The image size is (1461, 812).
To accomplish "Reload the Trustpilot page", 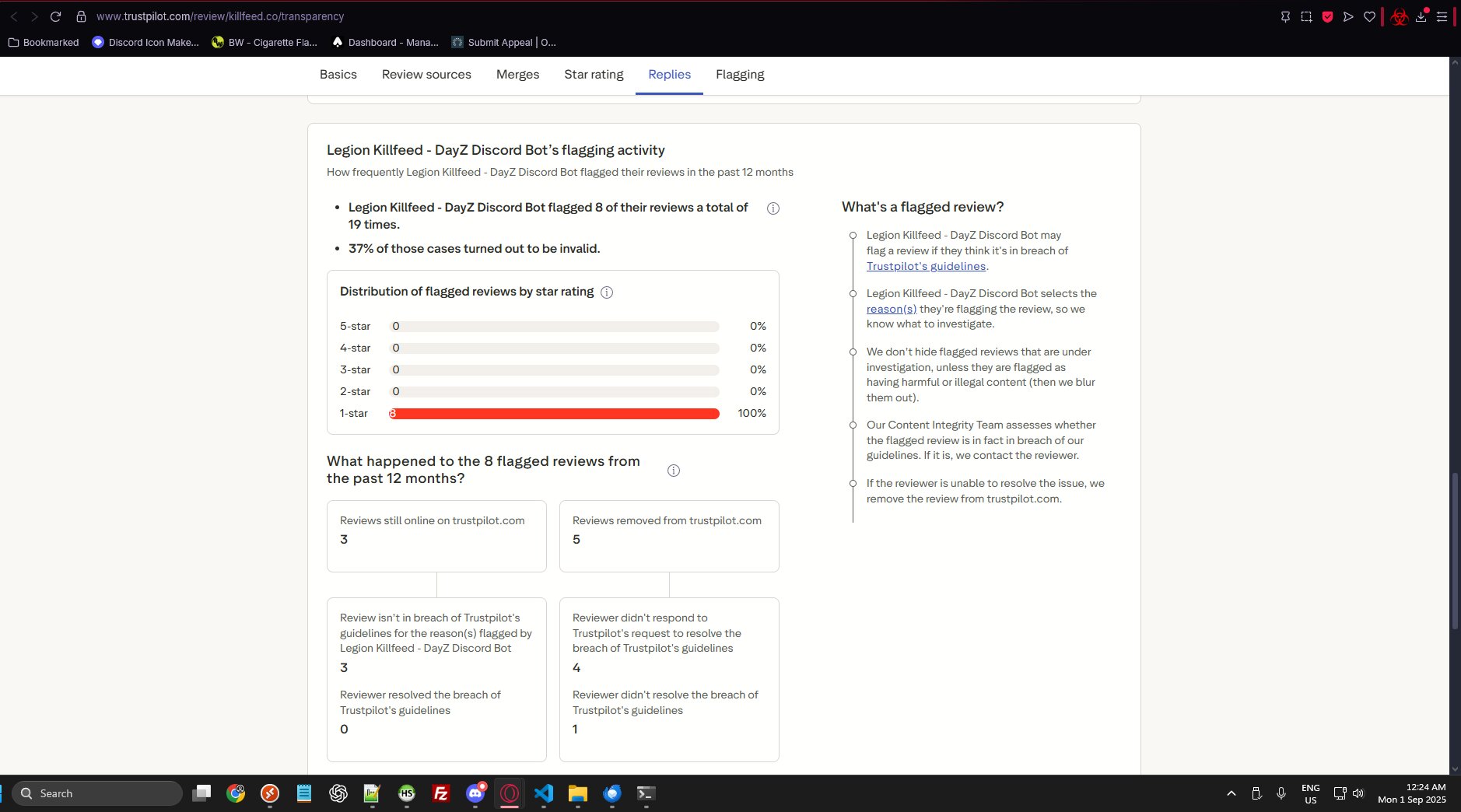I will click(56, 16).
